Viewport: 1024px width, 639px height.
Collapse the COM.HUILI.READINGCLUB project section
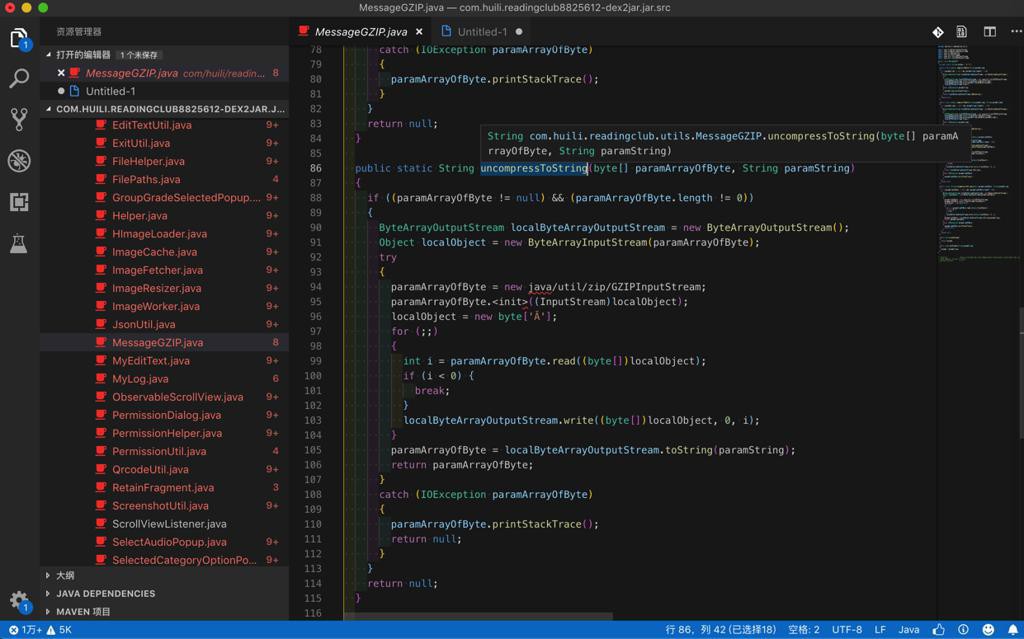[x=165, y=109]
